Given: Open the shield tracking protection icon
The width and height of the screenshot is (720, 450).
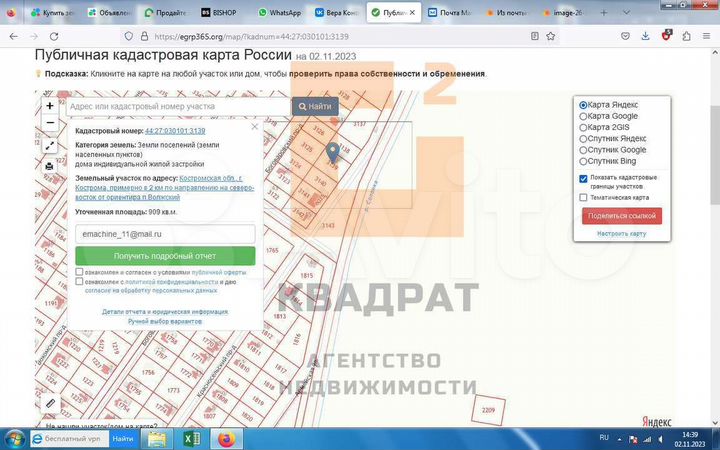Looking at the screenshot, I should point(129,36).
